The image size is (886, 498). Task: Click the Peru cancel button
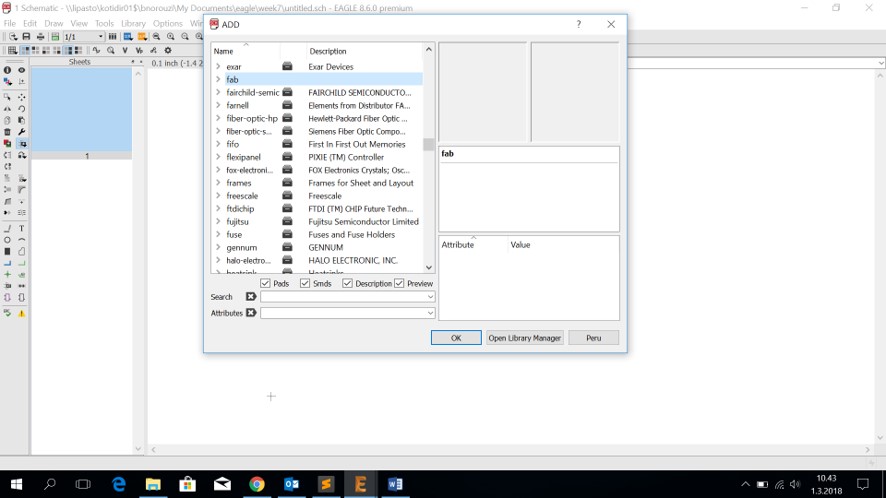click(594, 337)
